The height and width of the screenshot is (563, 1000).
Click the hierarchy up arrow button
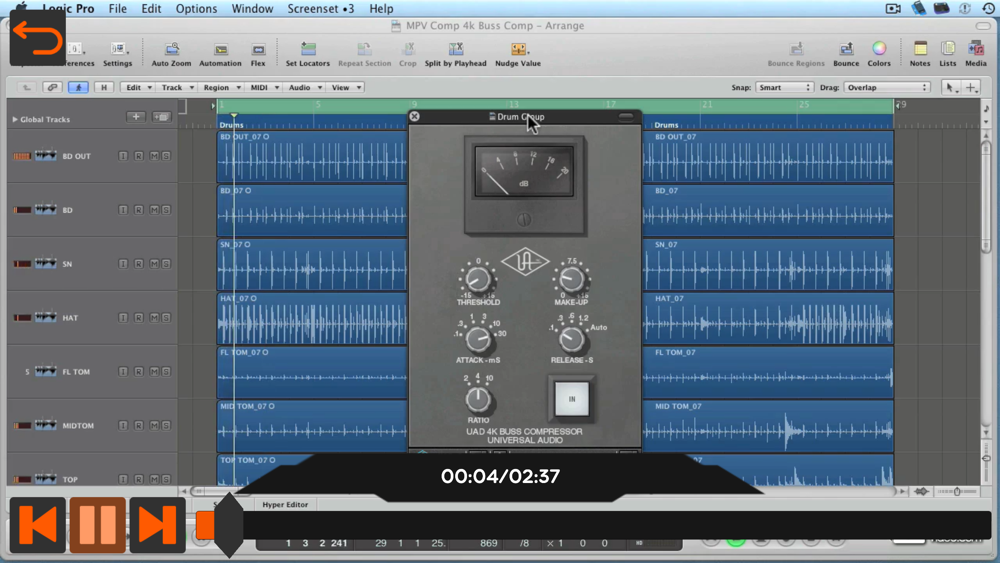[26, 87]
